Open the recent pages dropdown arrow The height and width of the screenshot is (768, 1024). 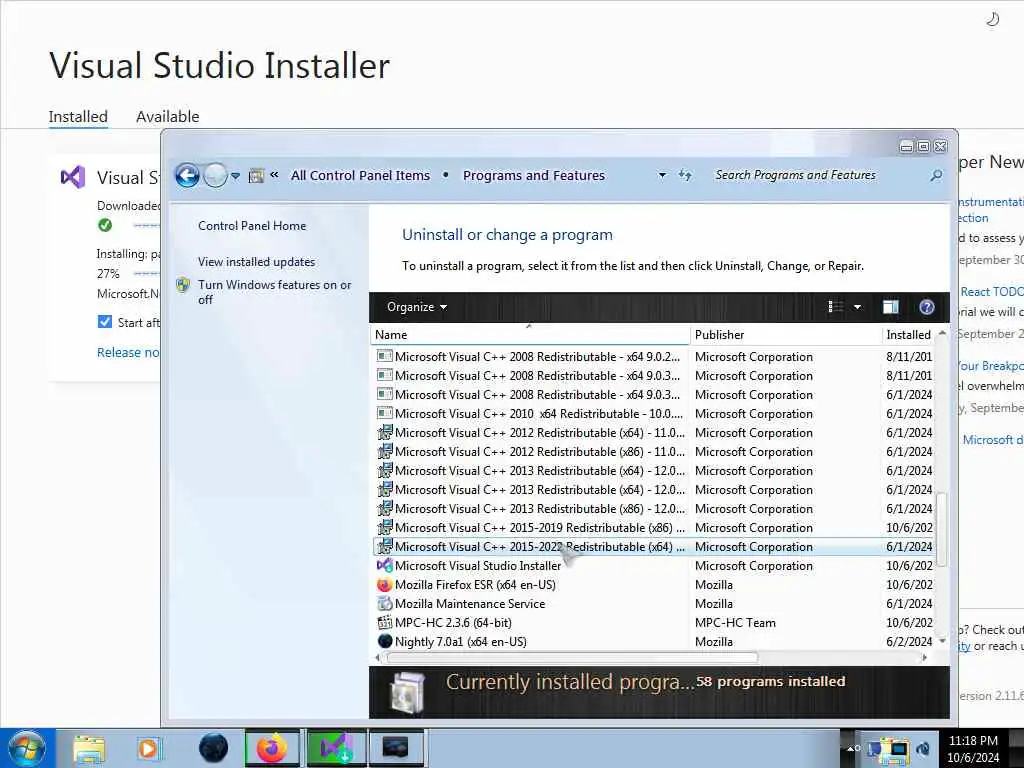click(x=235, y=176)
